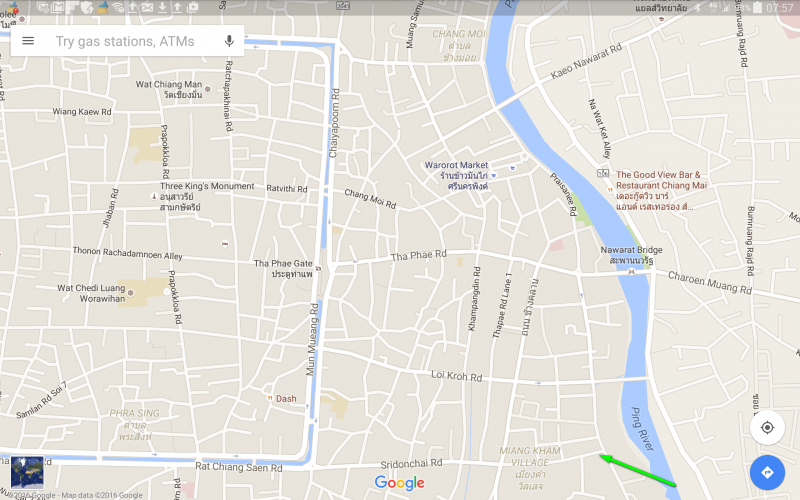
Task: Click the Google logo at bottom
Action: (399, 483)
